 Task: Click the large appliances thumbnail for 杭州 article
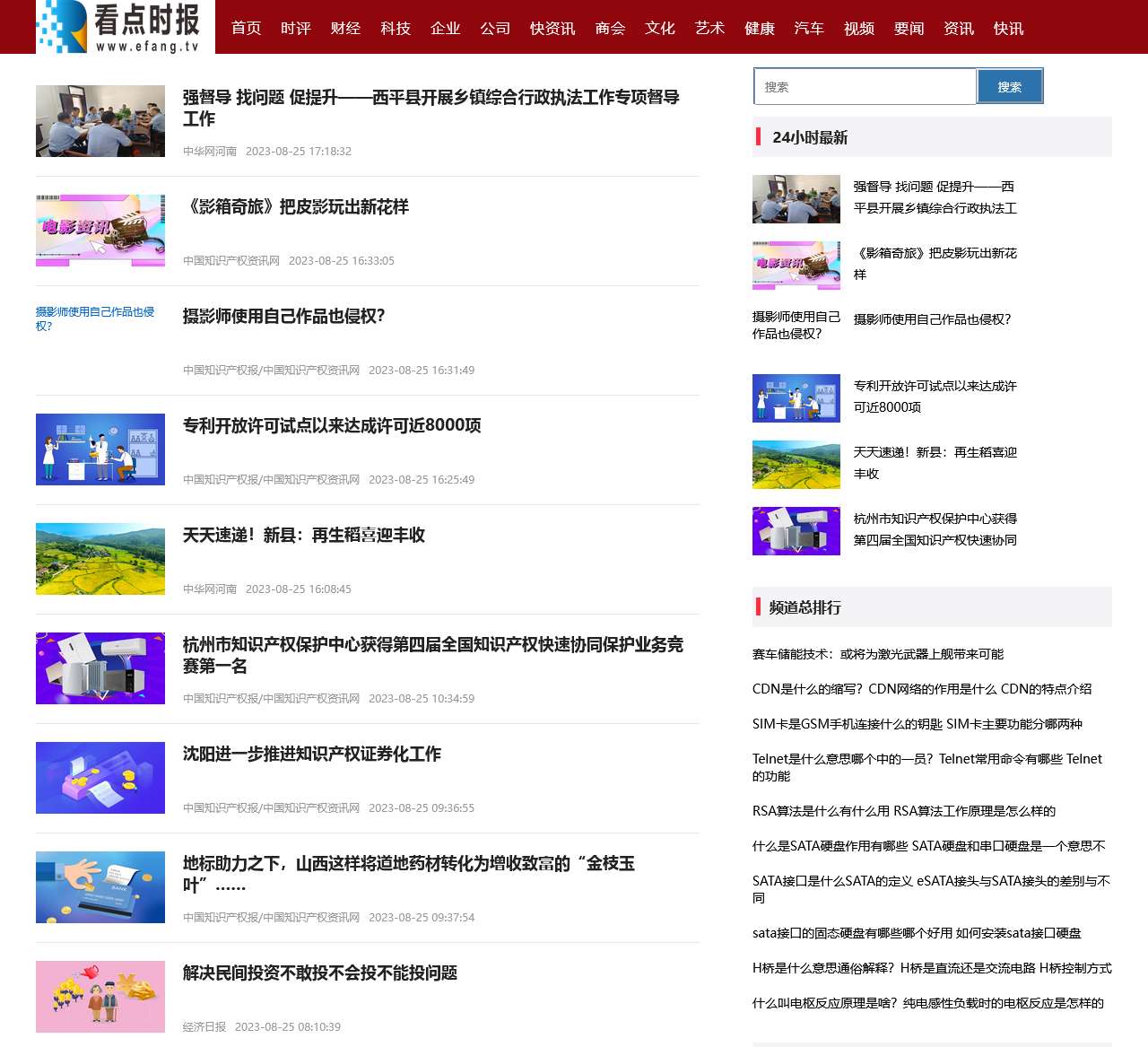pos(100,668)
